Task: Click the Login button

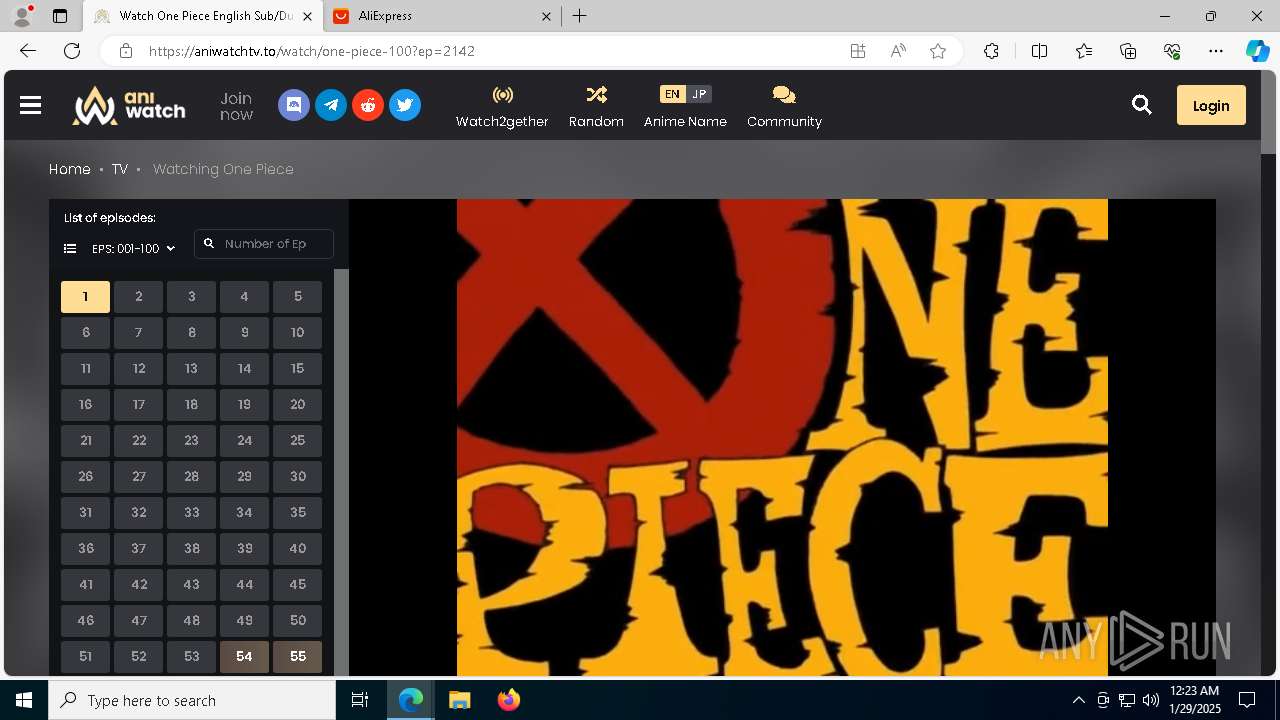Action: pos(1211,105)
